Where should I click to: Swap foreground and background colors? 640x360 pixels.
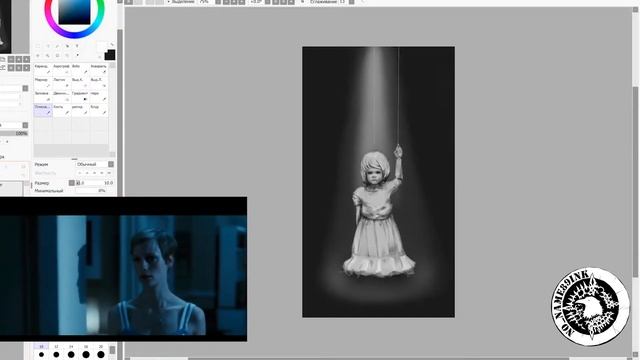pos(112,44)
